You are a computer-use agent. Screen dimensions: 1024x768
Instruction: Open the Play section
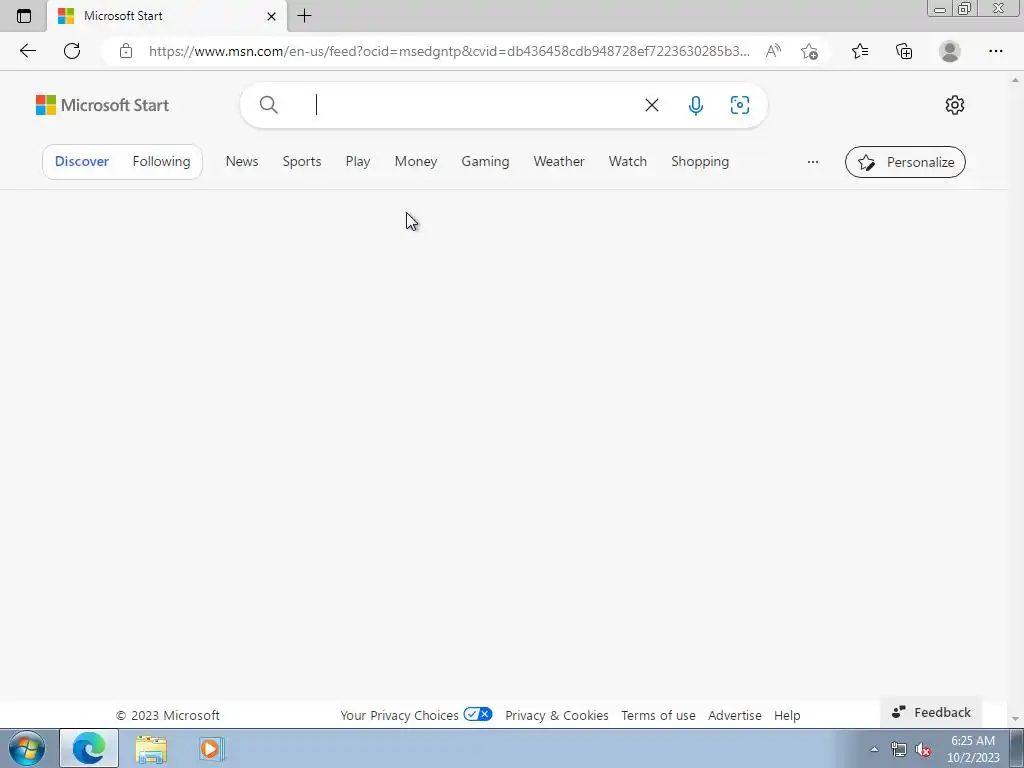tap(358, 161)
